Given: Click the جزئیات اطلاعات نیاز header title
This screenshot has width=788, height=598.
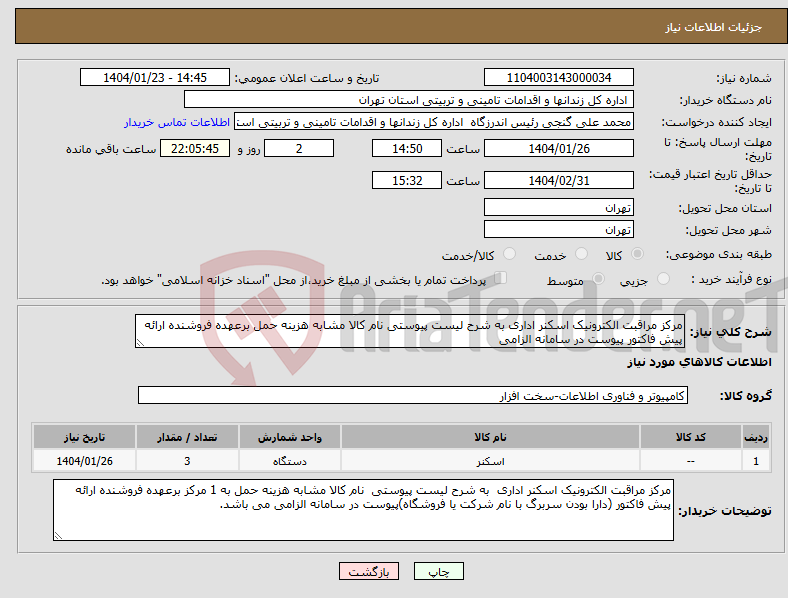Looking at the screenshot, I should point(713,27).
